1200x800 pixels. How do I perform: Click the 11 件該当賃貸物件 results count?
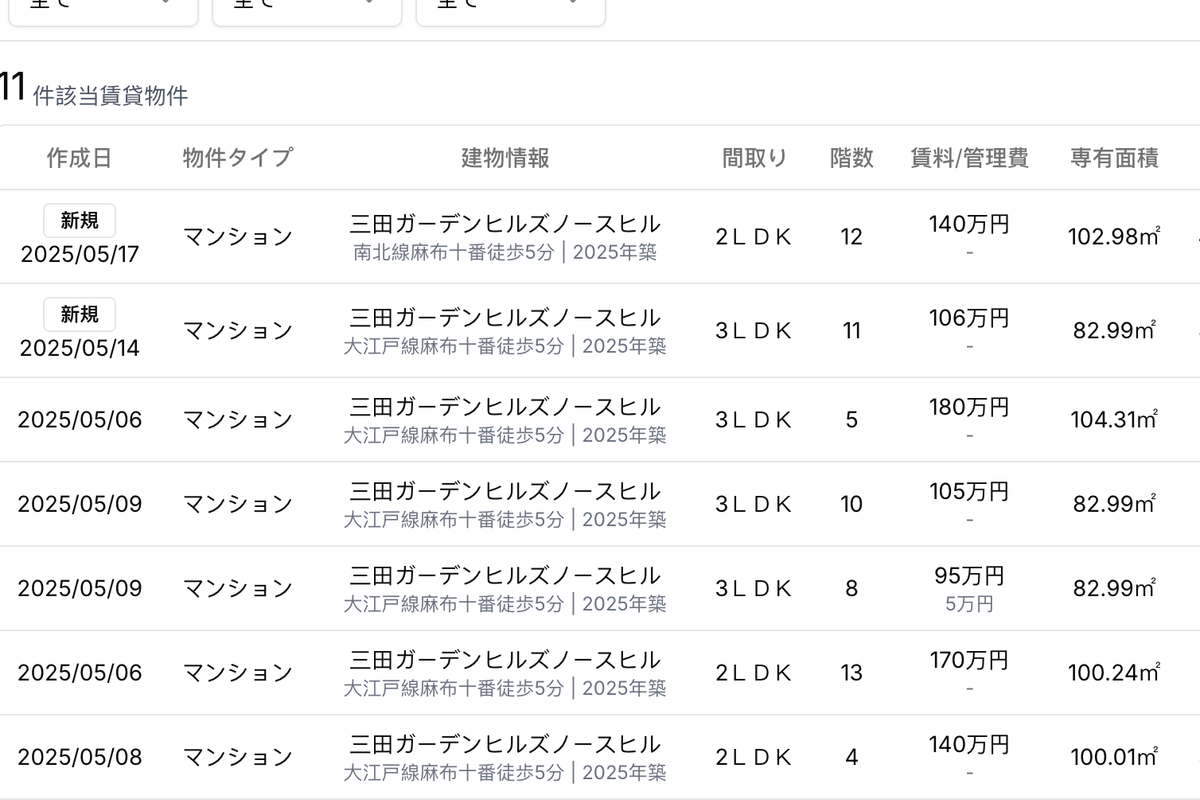pyautogui.click(x=95, y=88)
